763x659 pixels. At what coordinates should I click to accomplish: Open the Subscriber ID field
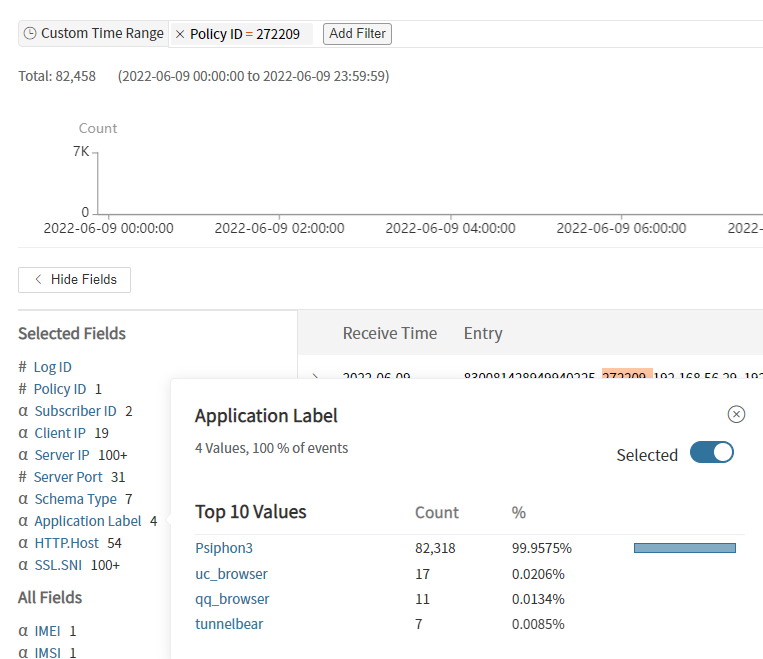[x=75, y=411]
